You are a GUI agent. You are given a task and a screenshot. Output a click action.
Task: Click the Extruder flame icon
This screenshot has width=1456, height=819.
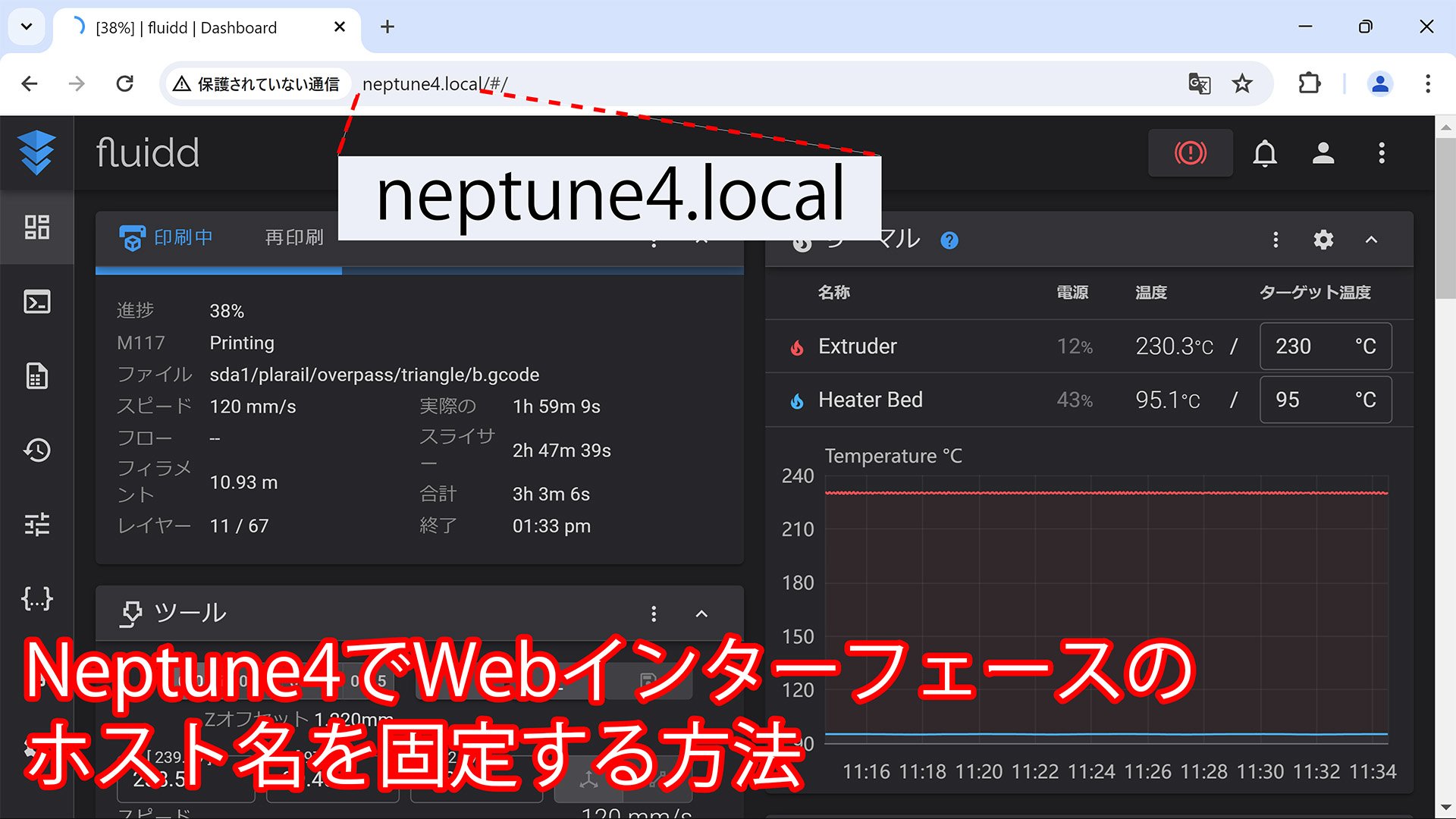[797, 347]
